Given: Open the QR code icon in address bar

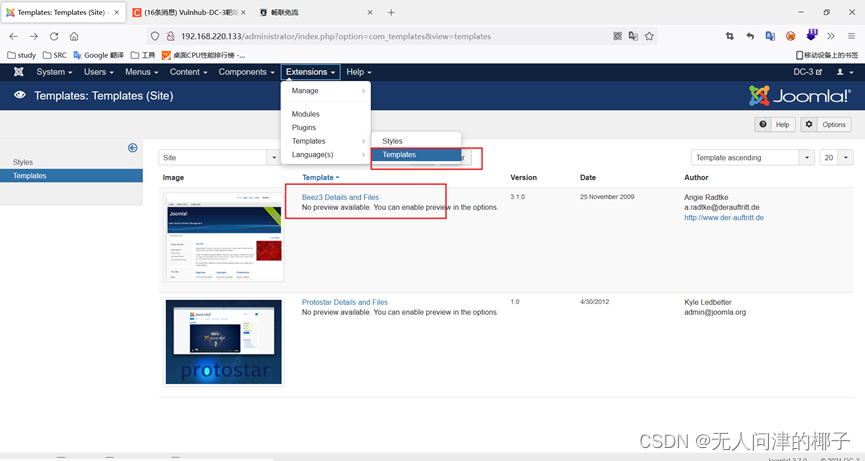Looking at the screenshot, I should click(x=618, y=36).
